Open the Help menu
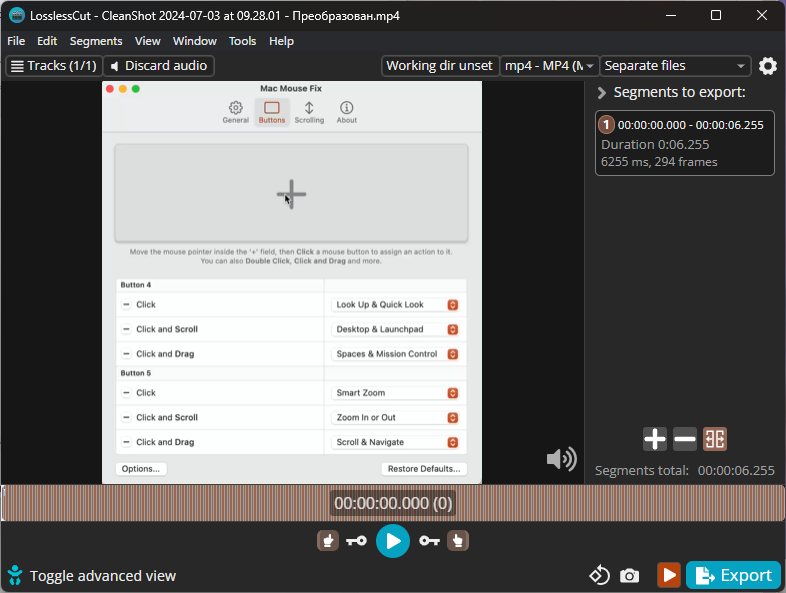786x593 pixels. click(281, 41)
